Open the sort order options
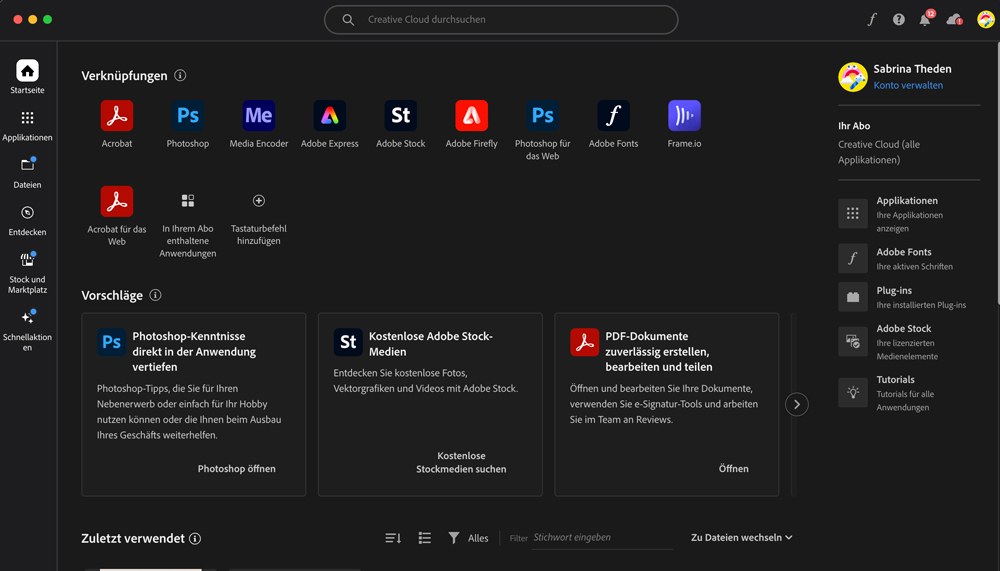 click(393, 538)
